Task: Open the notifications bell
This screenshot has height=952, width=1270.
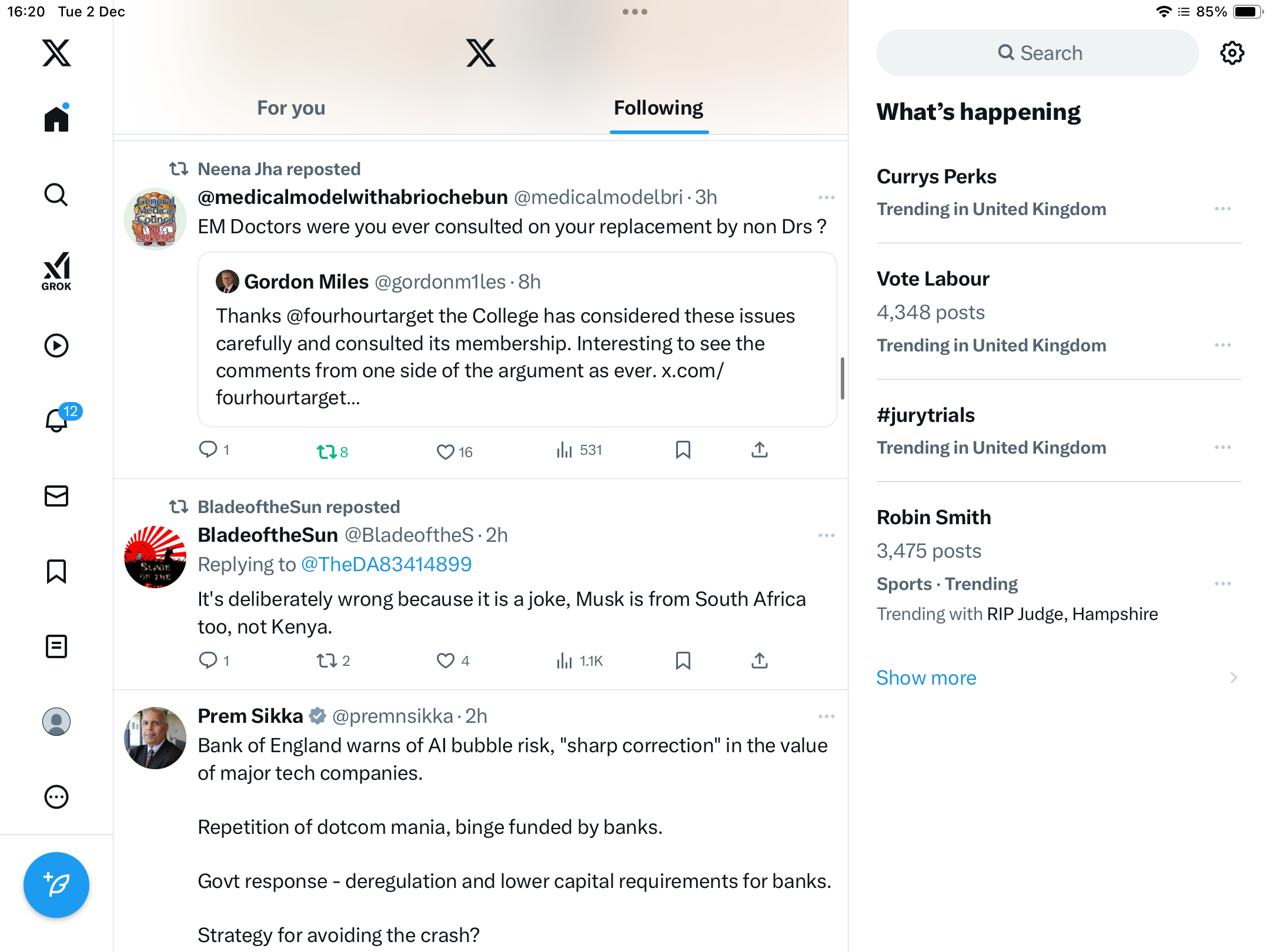Action: (x=57, y=420)
